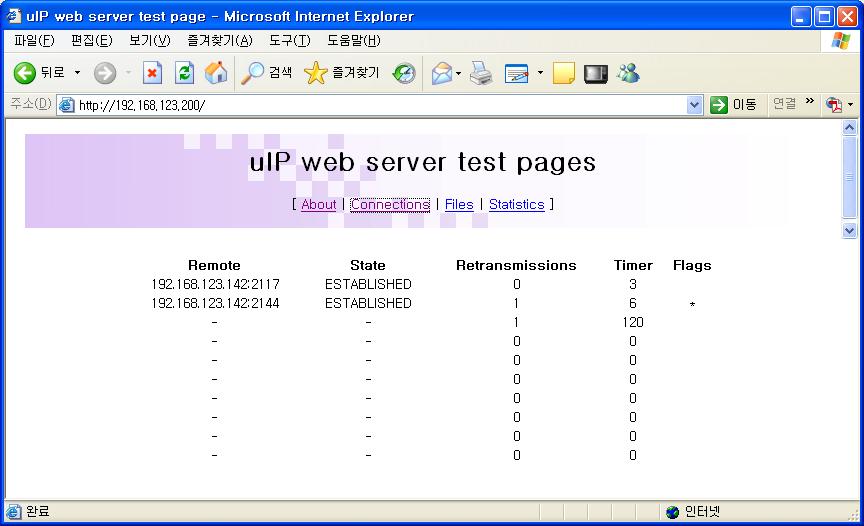This screenshot has width=864, height=526.
Task: Expand the Links bar chevron
Action: click(809, 101)
